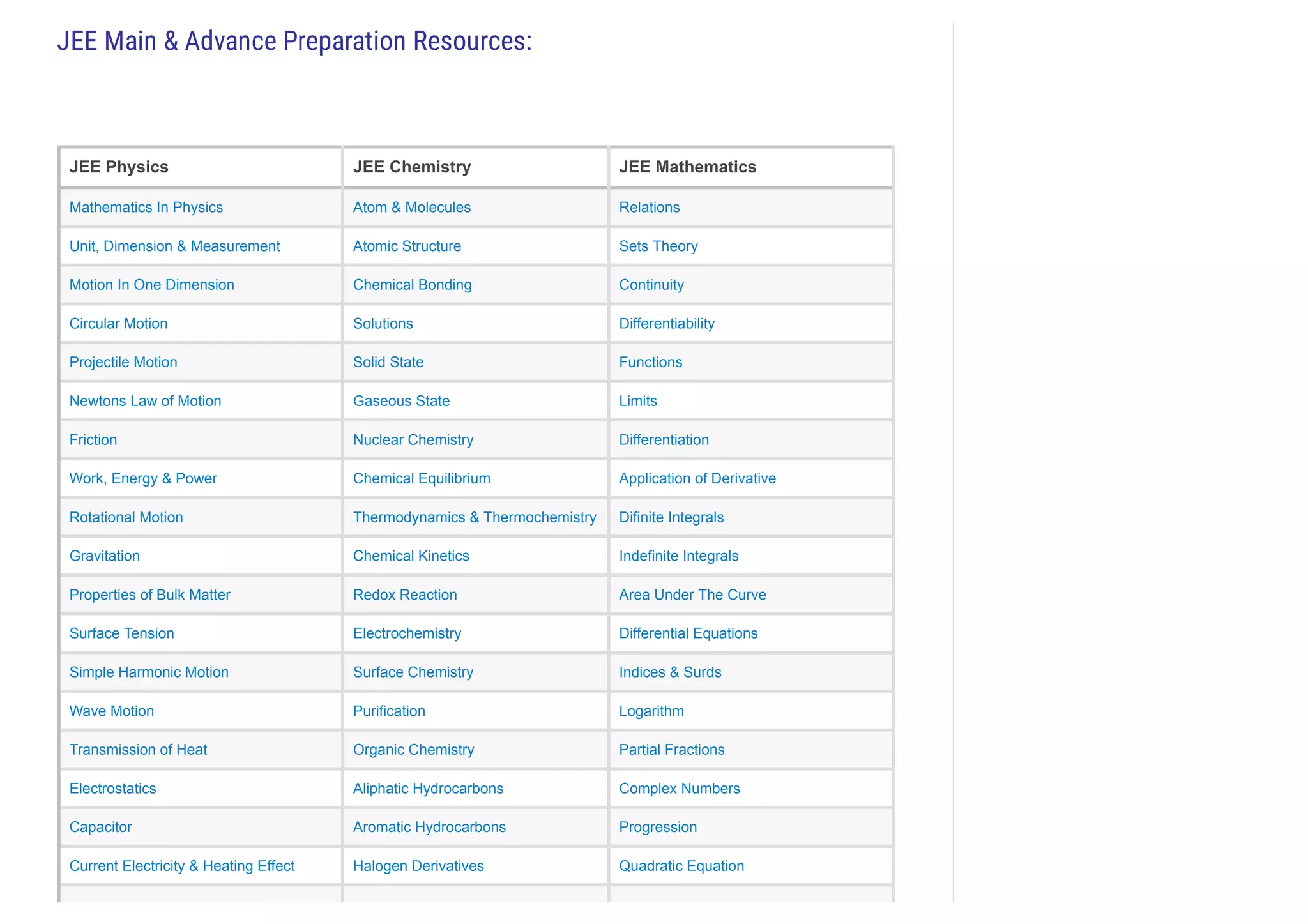Viewport: 1308px width, 924px height.
Task: Open the Mathematics In Physics link
Action: (146, 208)
